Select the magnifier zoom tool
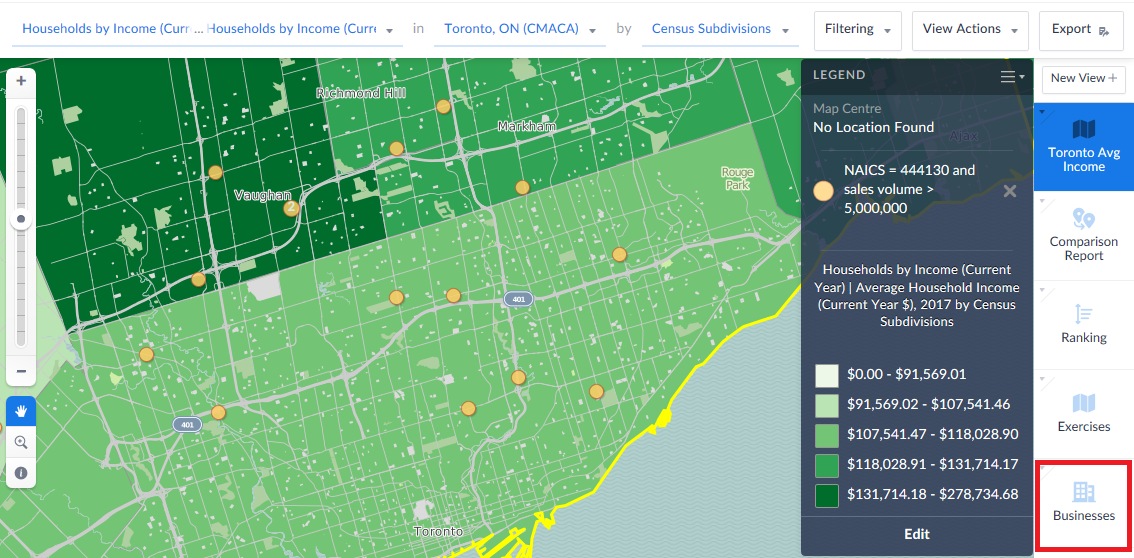Viewport: 1134px width, 558px height. pos(21,442)
